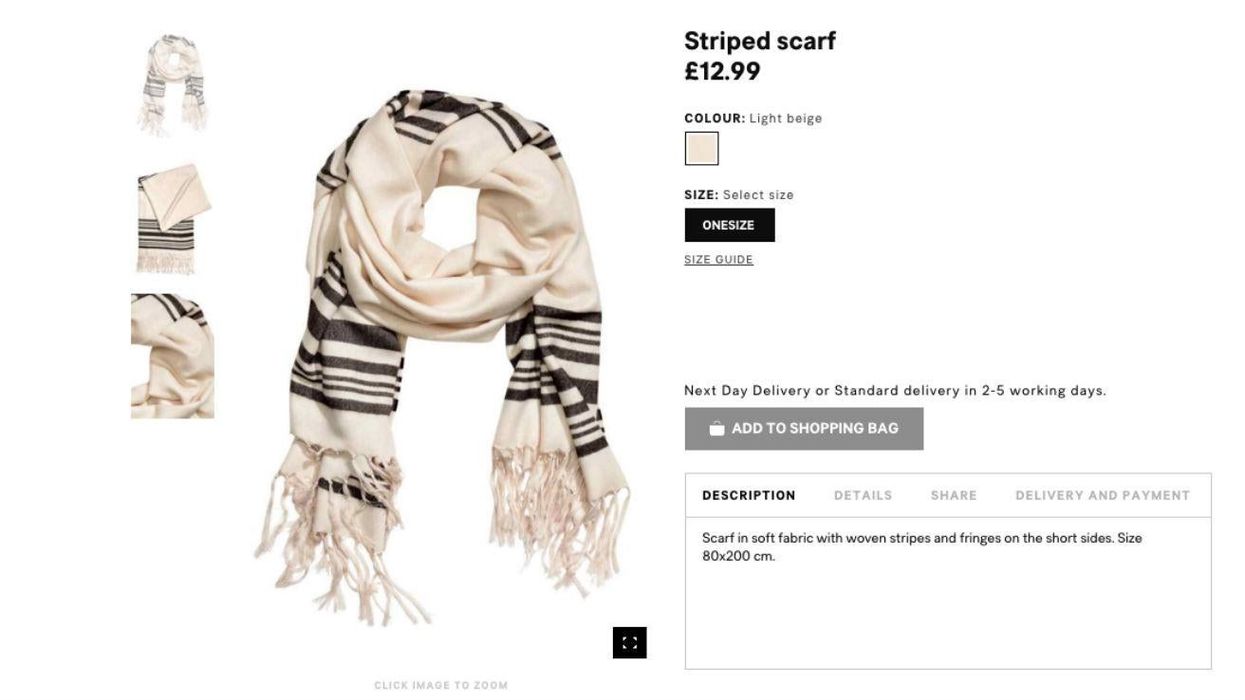
Task: Select the Light beige colour swatch
Action: (x=701, y=149)
